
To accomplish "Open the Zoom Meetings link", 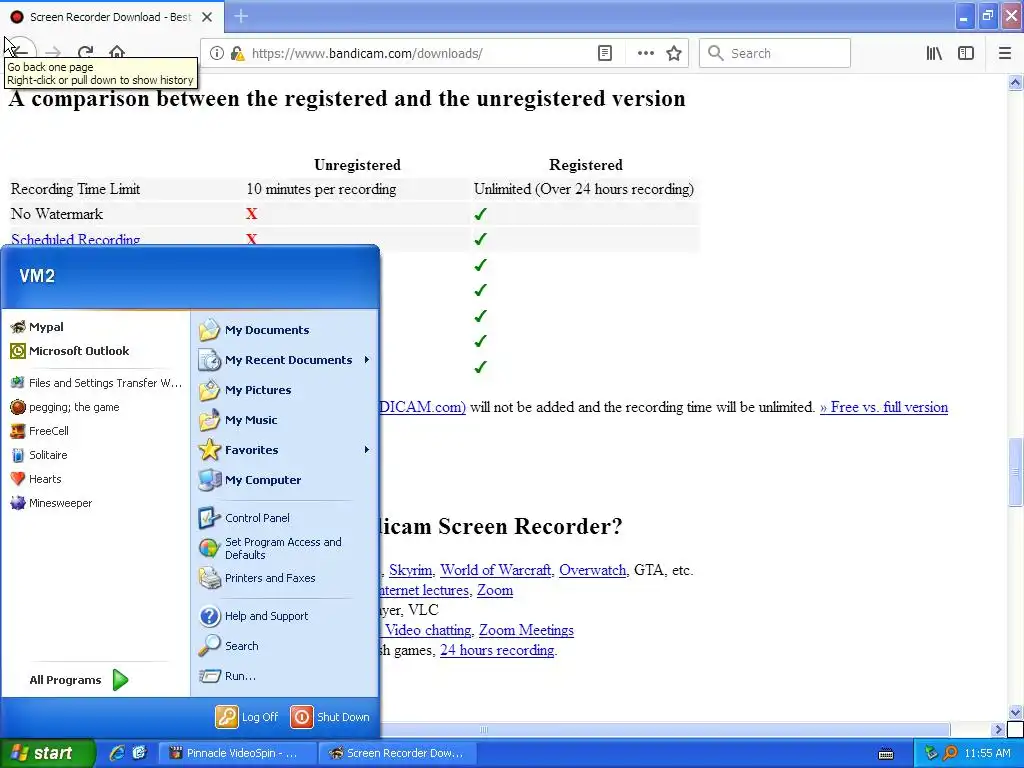I will pos(526,630).
